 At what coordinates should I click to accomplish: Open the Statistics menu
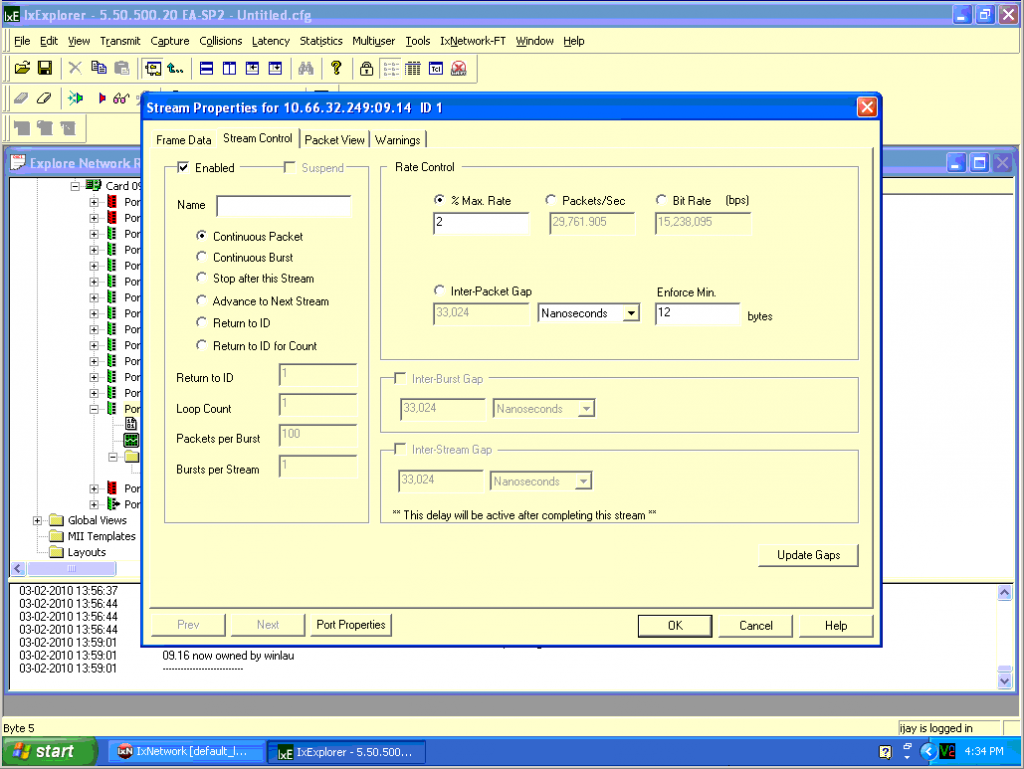click(321, 41)
